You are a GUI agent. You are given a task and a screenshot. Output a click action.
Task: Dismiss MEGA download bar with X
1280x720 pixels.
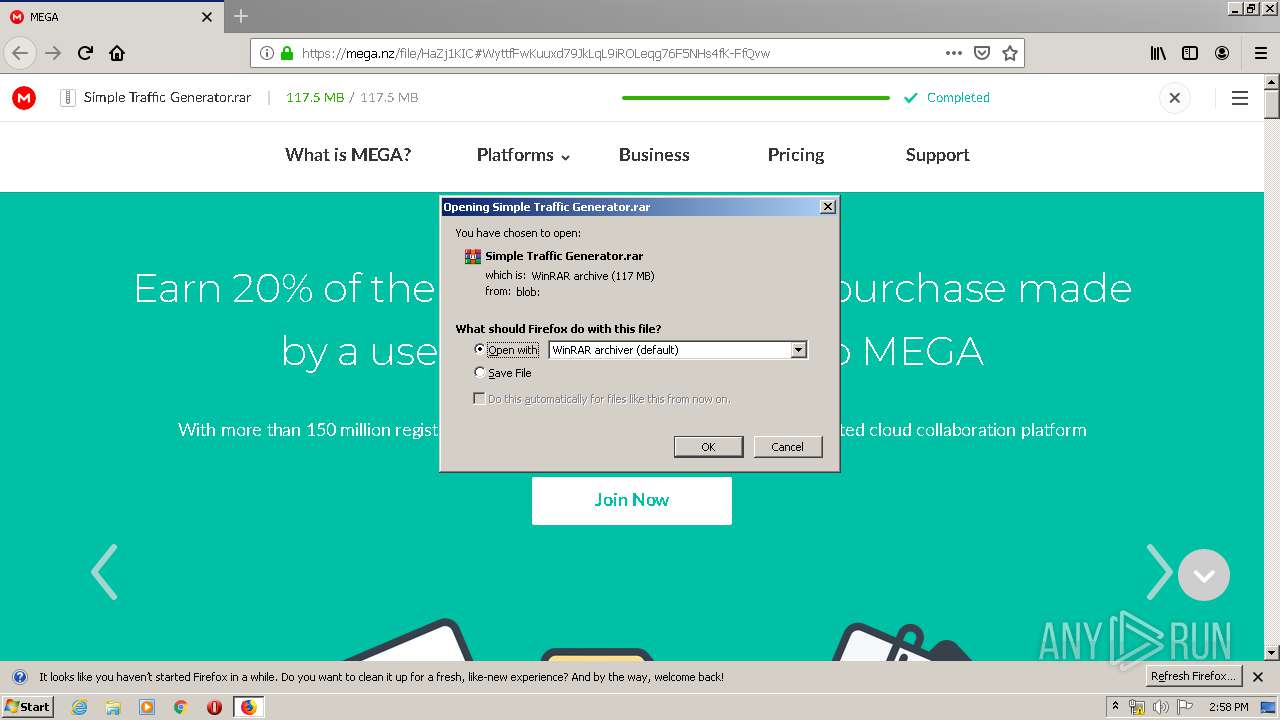click(1175, 98)
